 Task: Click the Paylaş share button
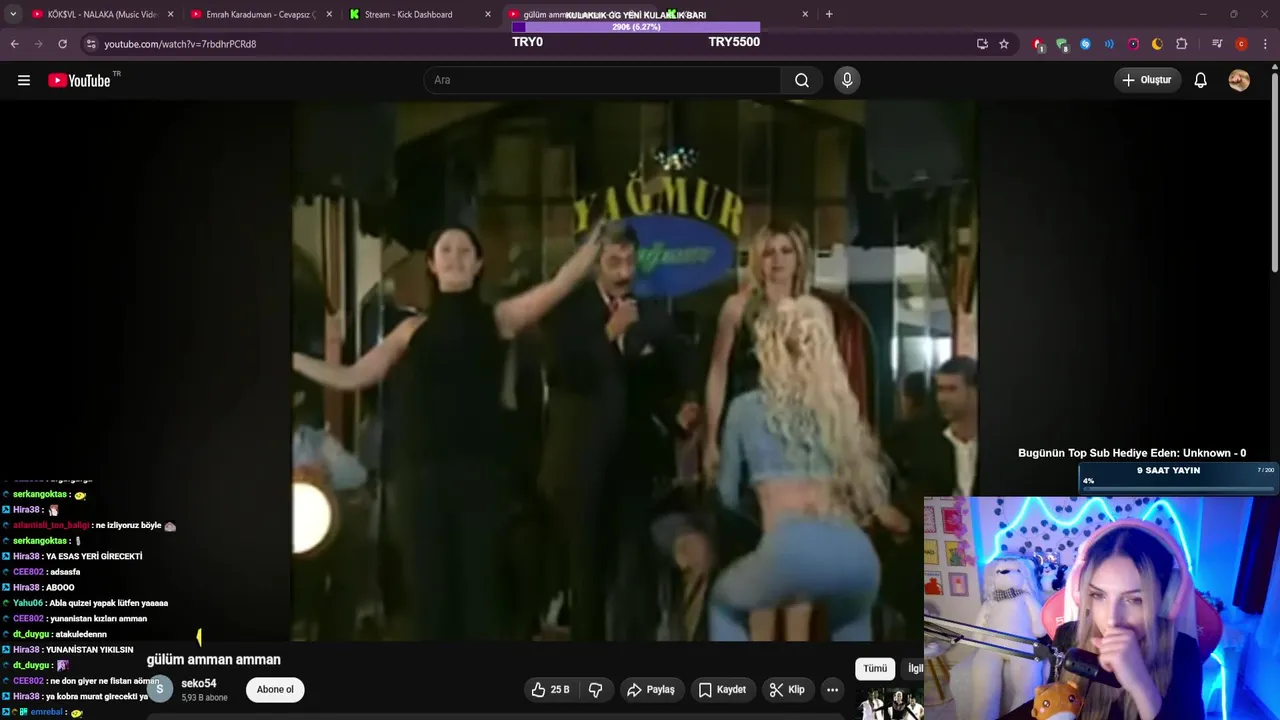click(651, 689)
